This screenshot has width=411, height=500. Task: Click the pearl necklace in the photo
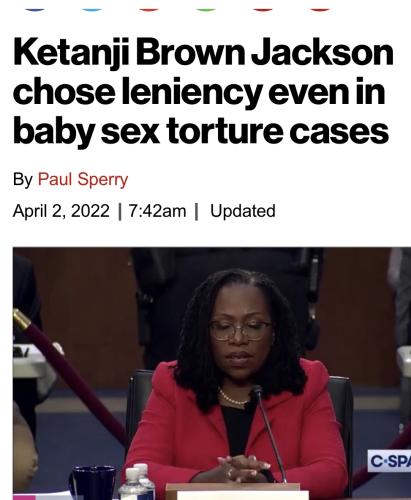click(233, 398)
